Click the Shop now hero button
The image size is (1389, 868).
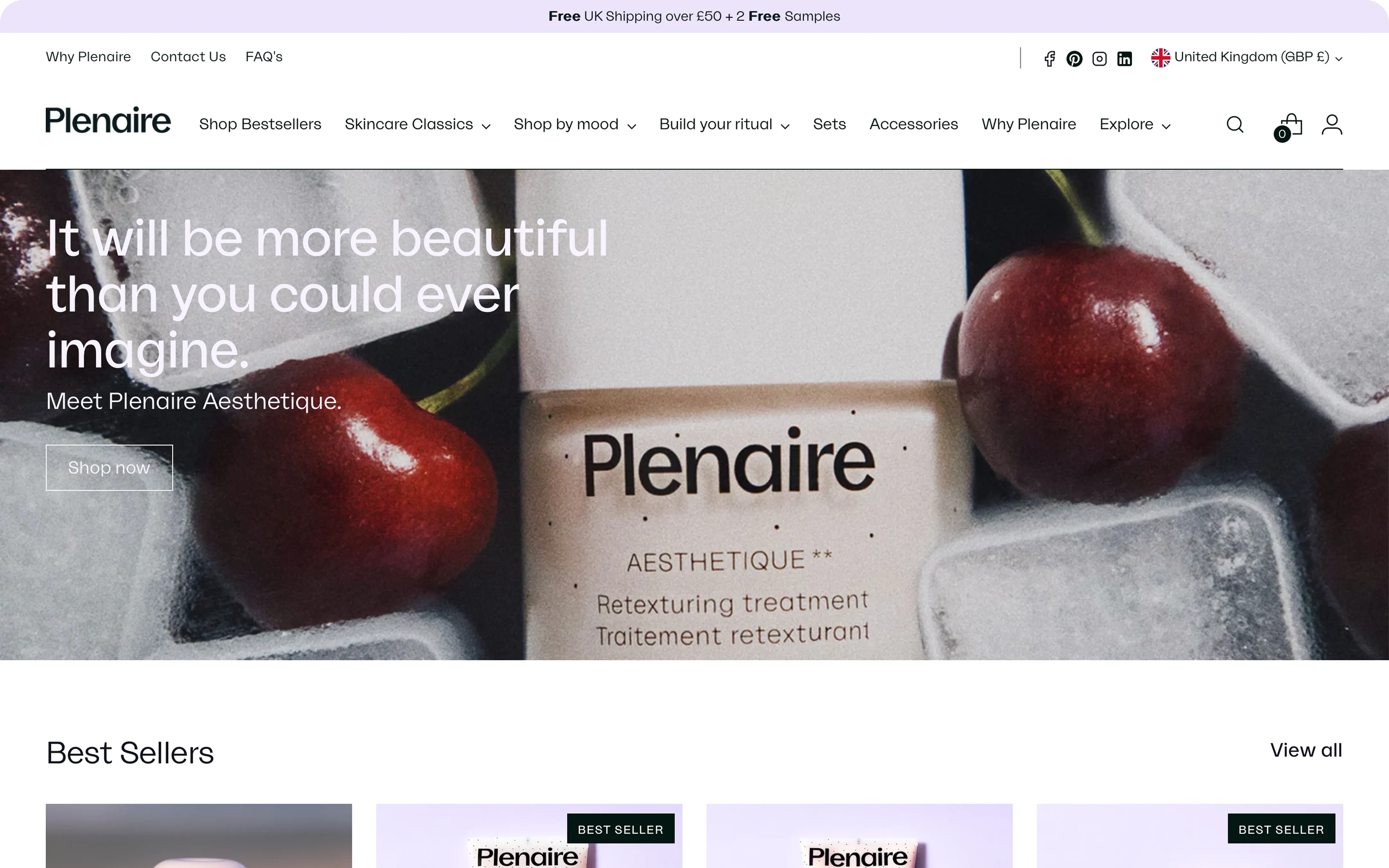tap(109, 467)
